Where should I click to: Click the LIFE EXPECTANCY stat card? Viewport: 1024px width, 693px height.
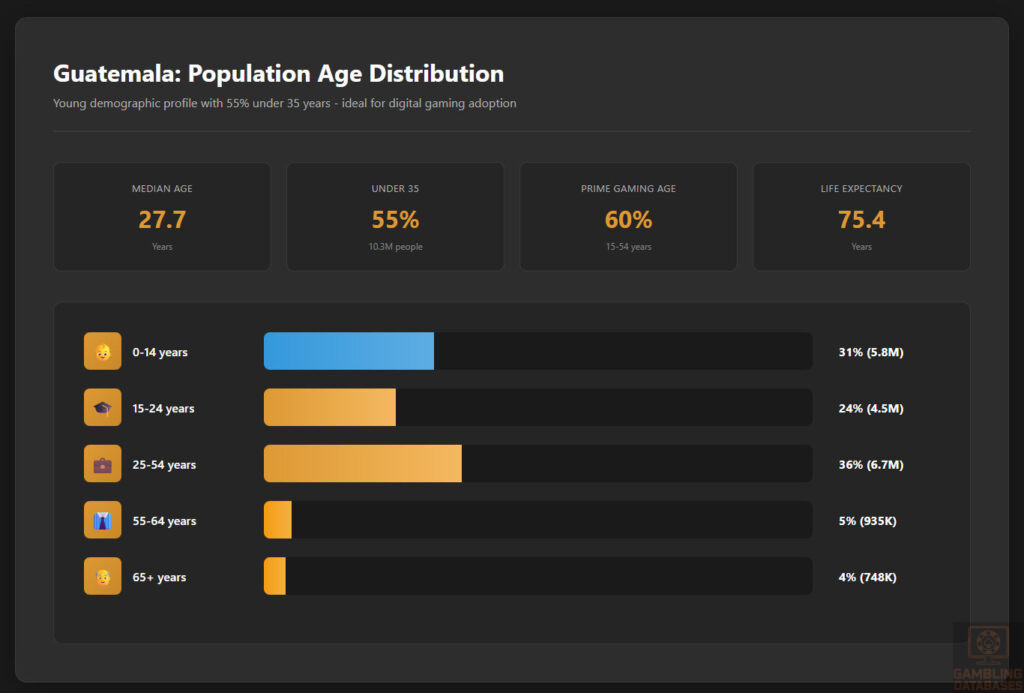click(861, 216)
